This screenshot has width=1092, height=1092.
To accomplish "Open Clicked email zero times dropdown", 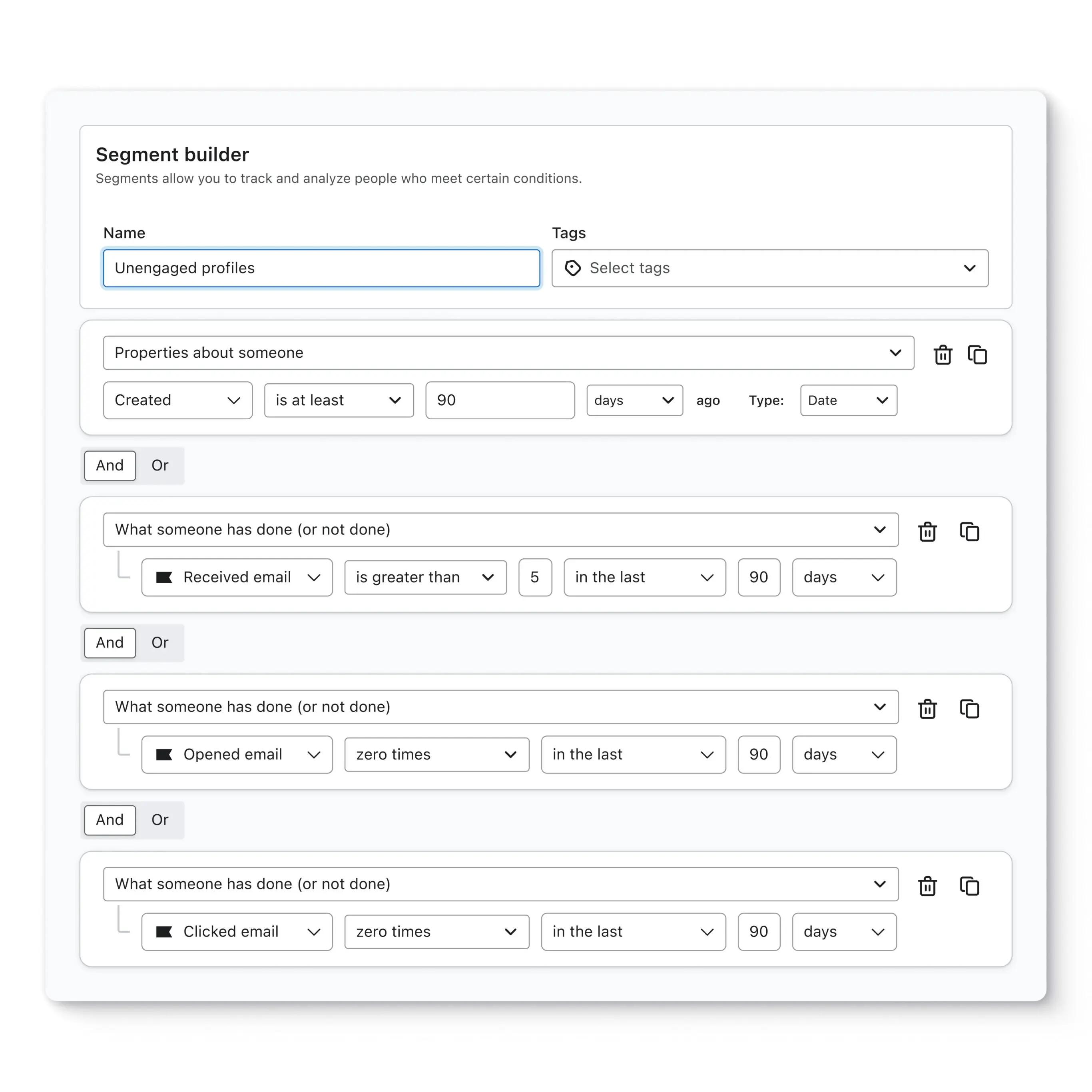I will point(436,931).
